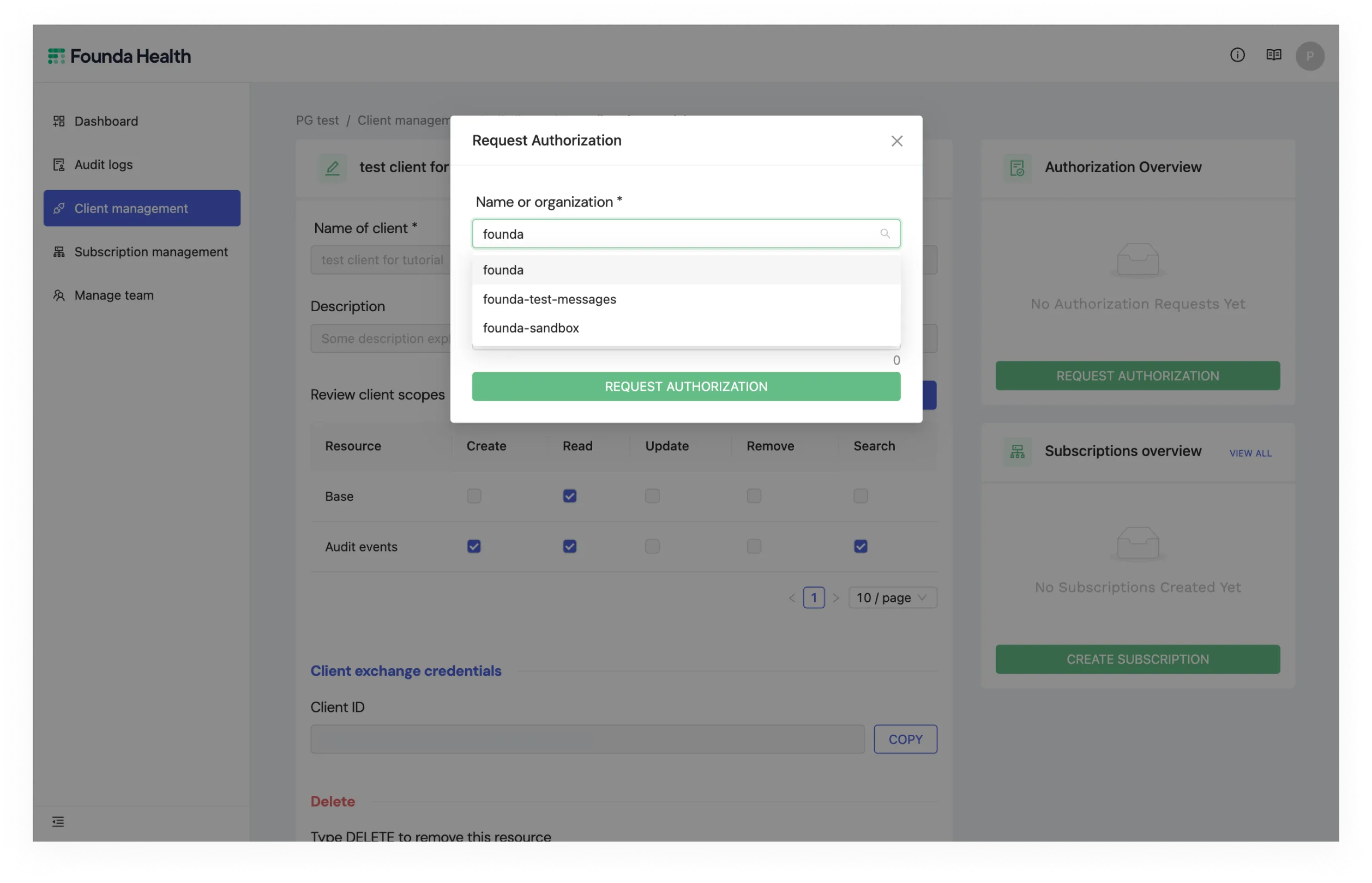Image resolution: width=1372 pixels, height=883 pixels.
Task: Select 'founda-test-messages' from the suggestions
Action: (x=686, y=299)
